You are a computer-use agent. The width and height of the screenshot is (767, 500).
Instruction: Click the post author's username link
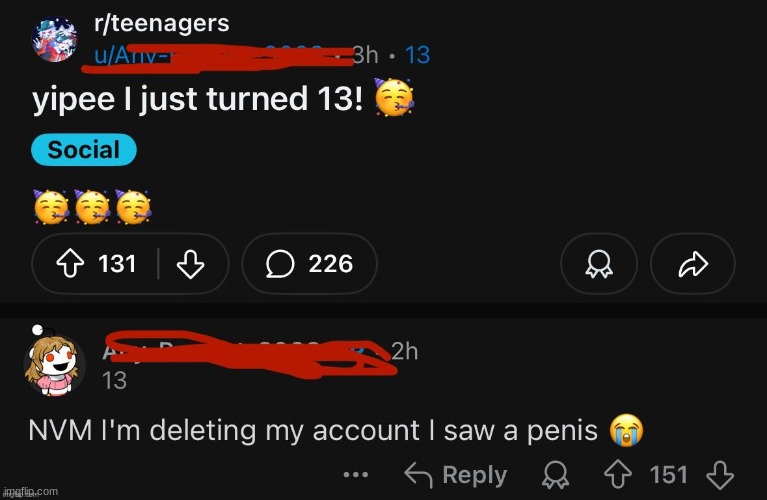215,55
